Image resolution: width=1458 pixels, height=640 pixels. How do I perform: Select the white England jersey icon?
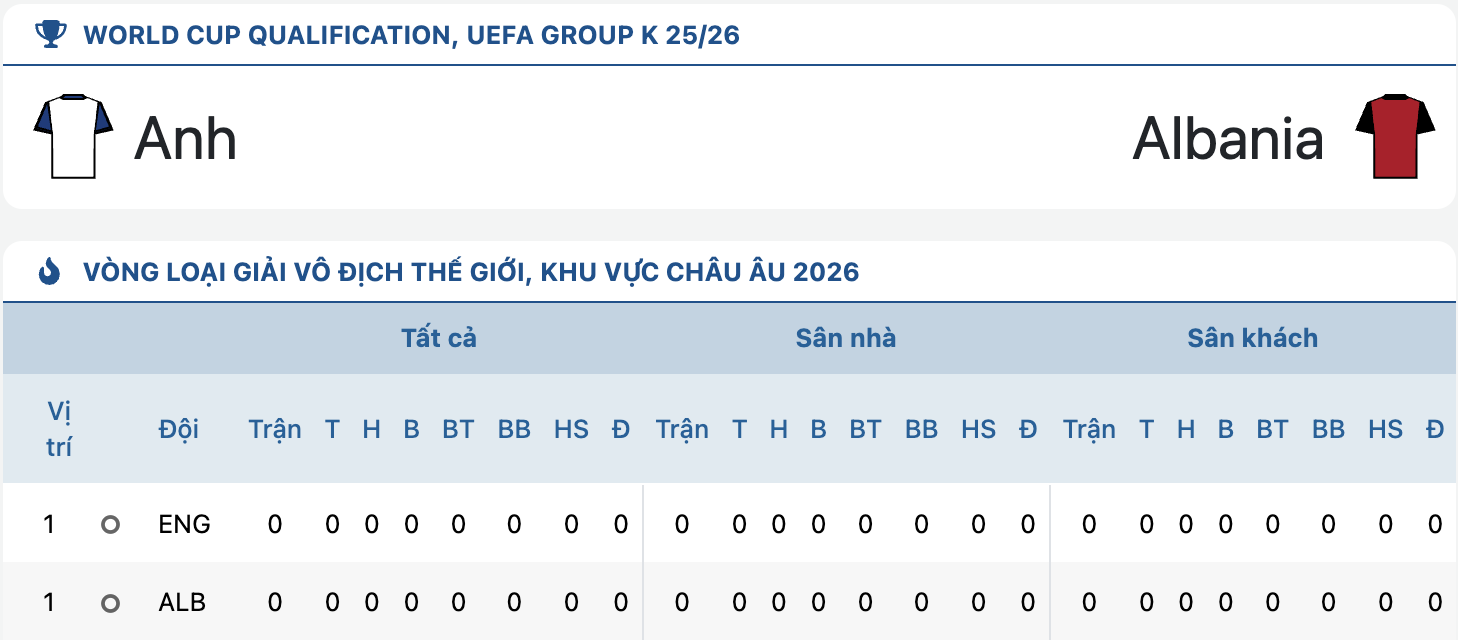tap(73, 137)
